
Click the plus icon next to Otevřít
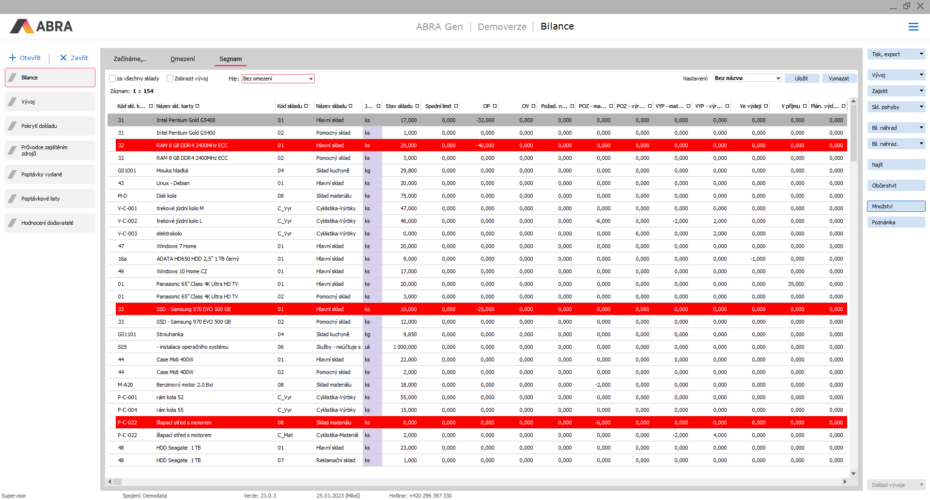click(12, 58)
